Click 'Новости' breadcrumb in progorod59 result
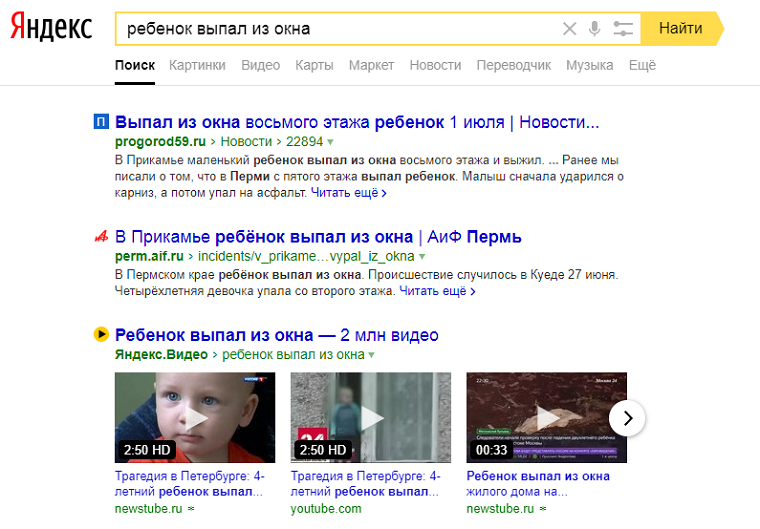760x529 pixels. pos(246,142)
